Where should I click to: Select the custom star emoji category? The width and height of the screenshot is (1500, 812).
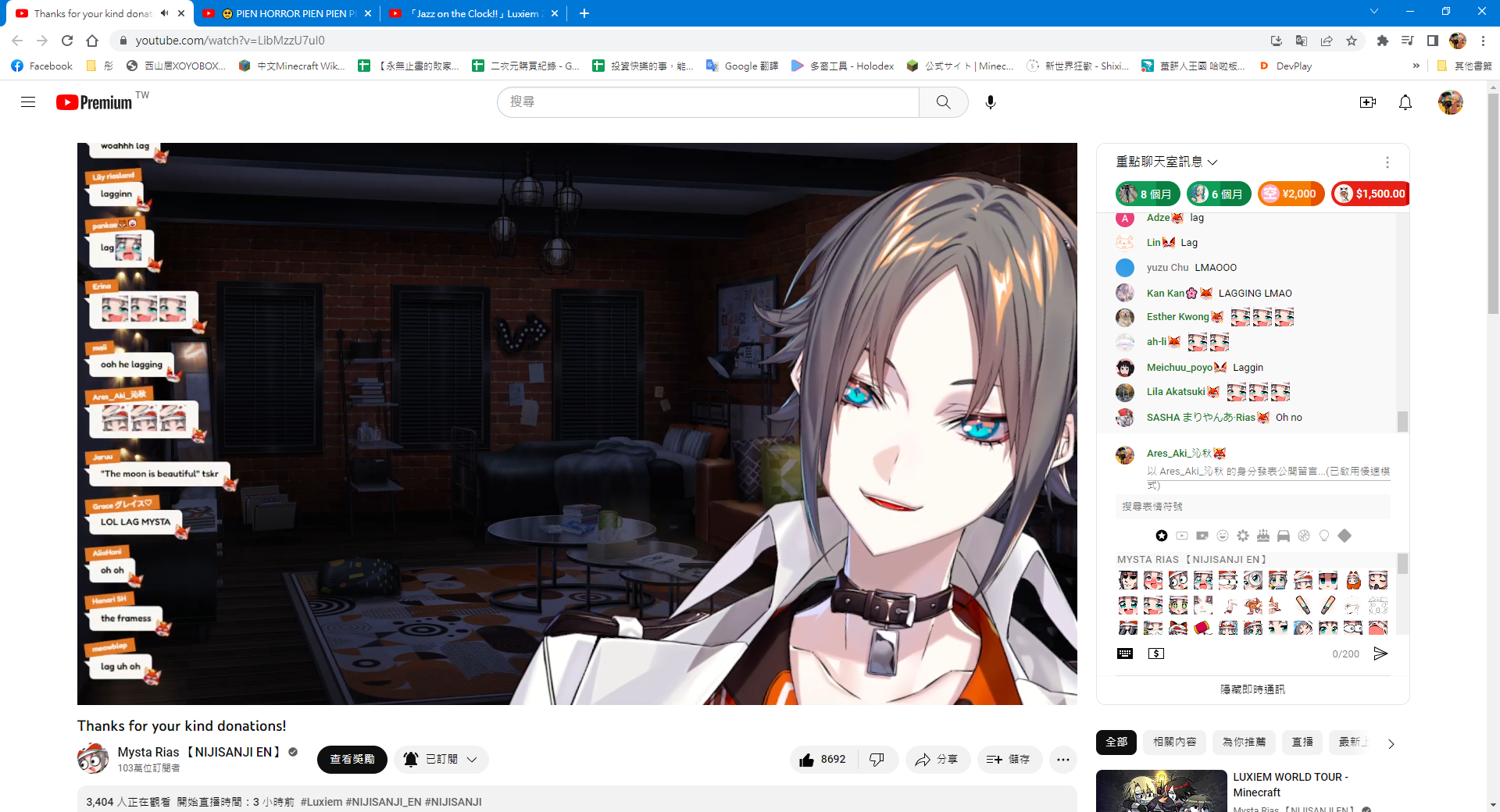pyautogui.click(x=1162, y=536)
